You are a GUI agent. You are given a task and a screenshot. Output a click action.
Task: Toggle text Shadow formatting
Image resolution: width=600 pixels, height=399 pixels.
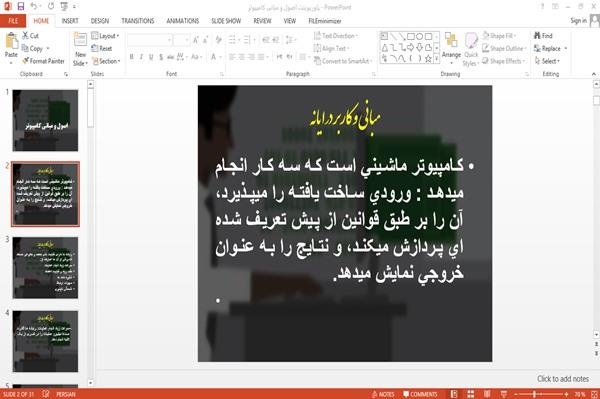coord(161,57)
